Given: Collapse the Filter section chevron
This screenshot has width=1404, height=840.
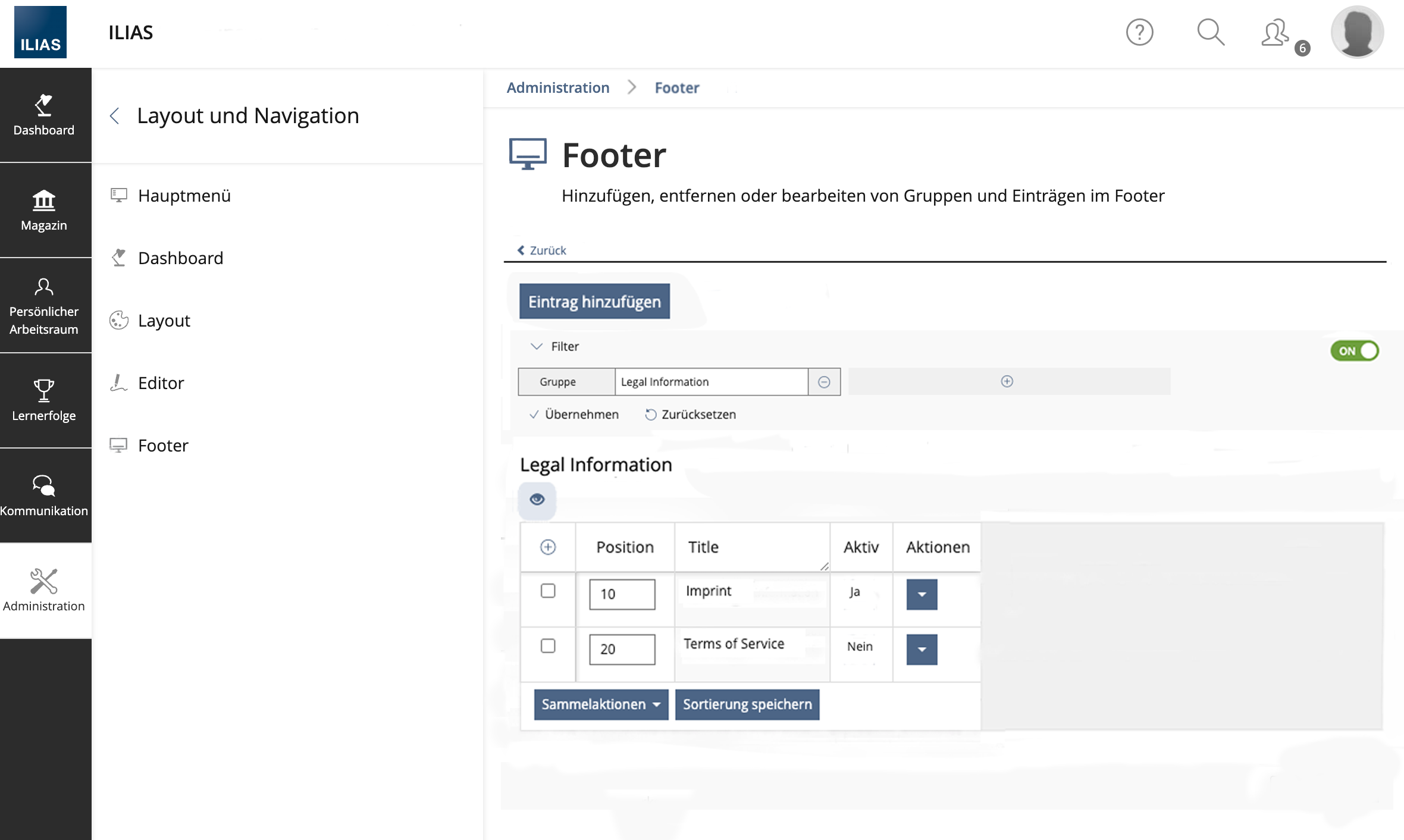Looking at the screenshot, I should click(537, 346).
